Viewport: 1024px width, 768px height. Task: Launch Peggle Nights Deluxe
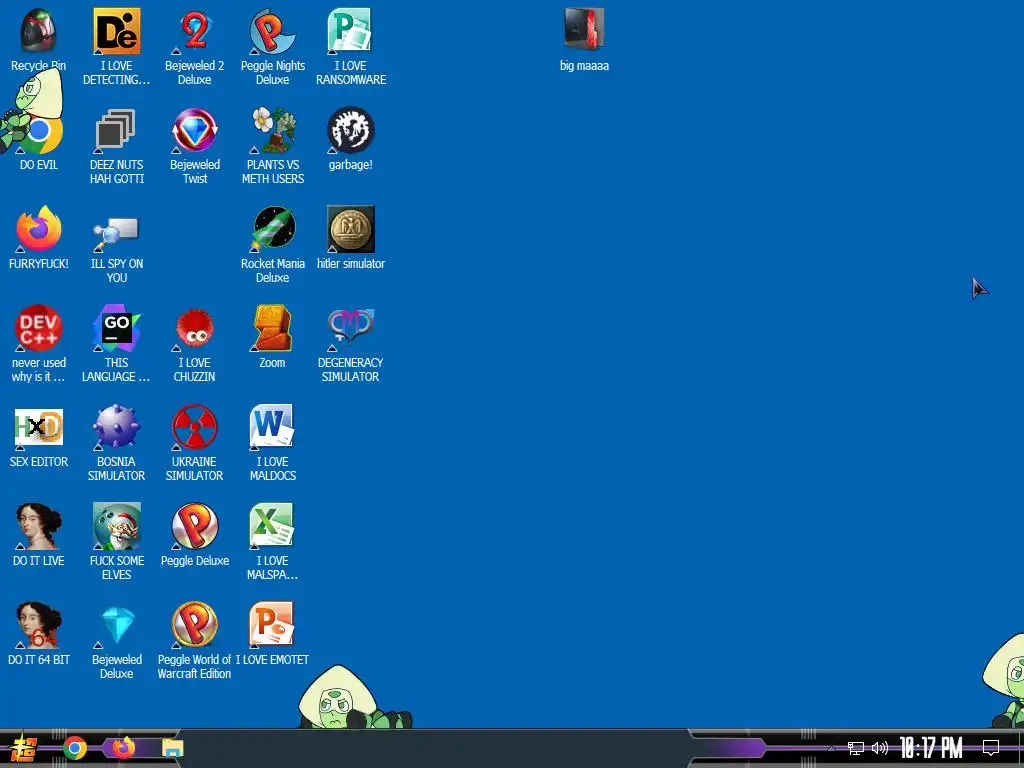click(272, 31)
